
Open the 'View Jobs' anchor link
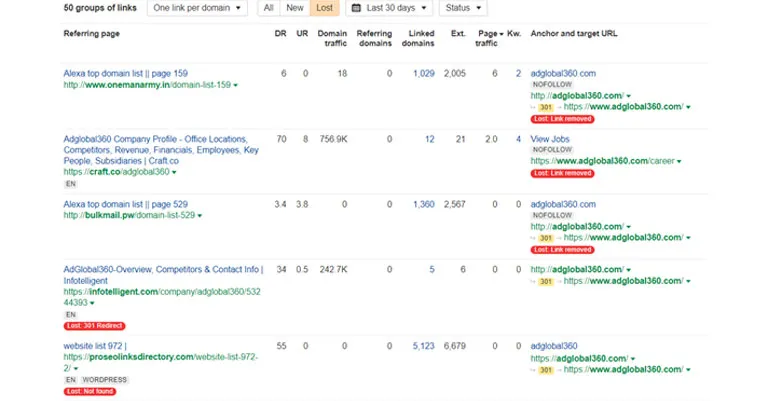(x=550, y=139)
